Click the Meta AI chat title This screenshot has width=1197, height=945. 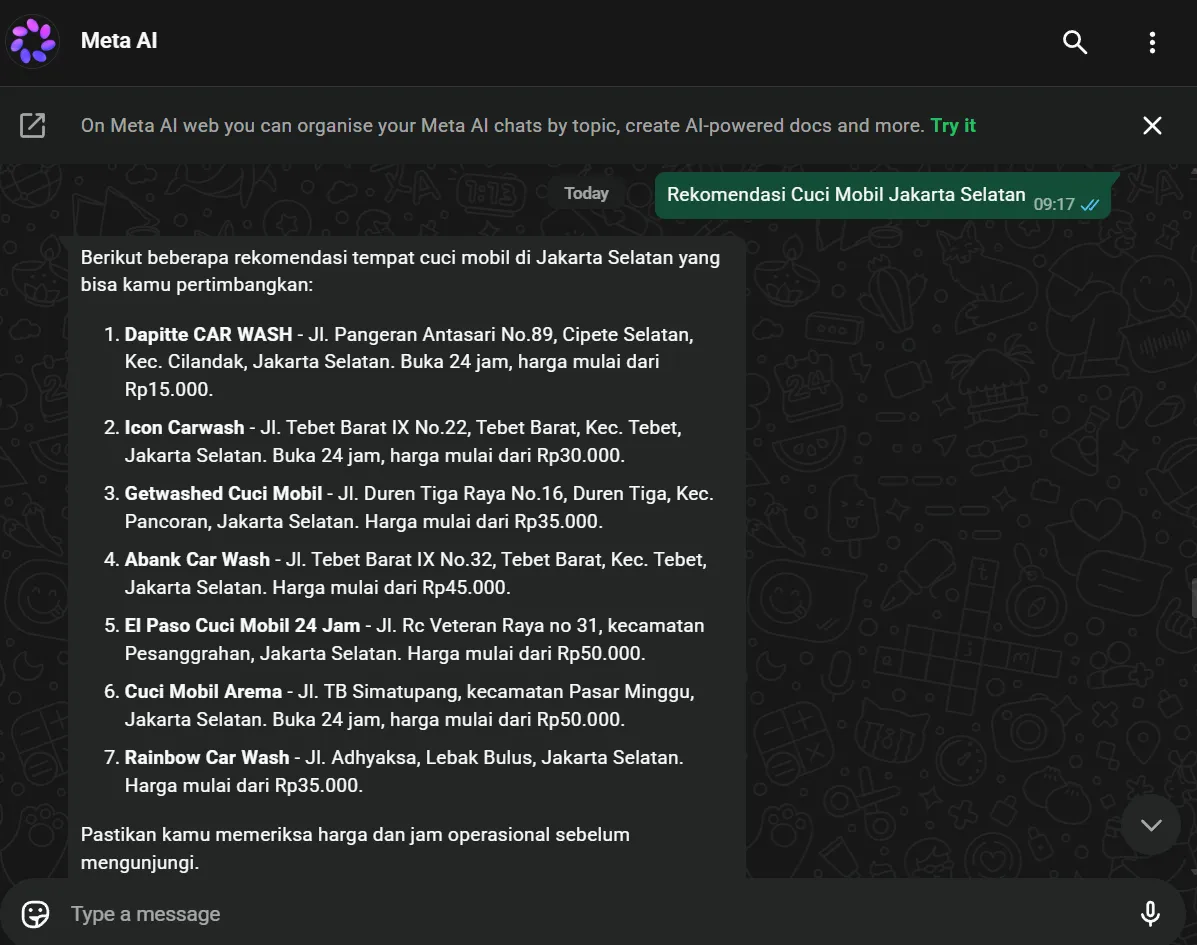119,40
